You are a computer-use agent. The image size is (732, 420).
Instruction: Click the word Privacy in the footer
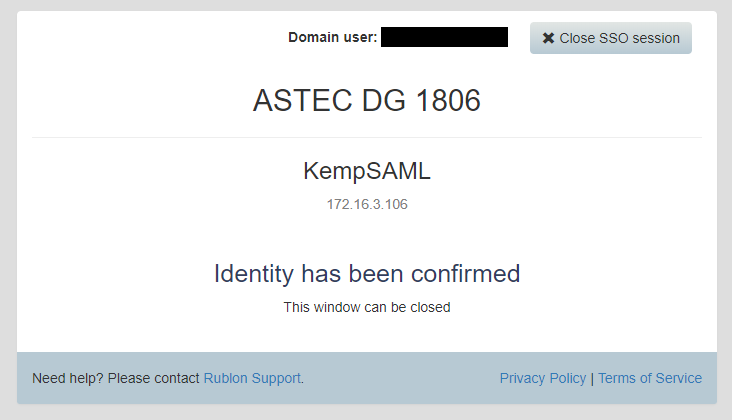click(523, 378)
